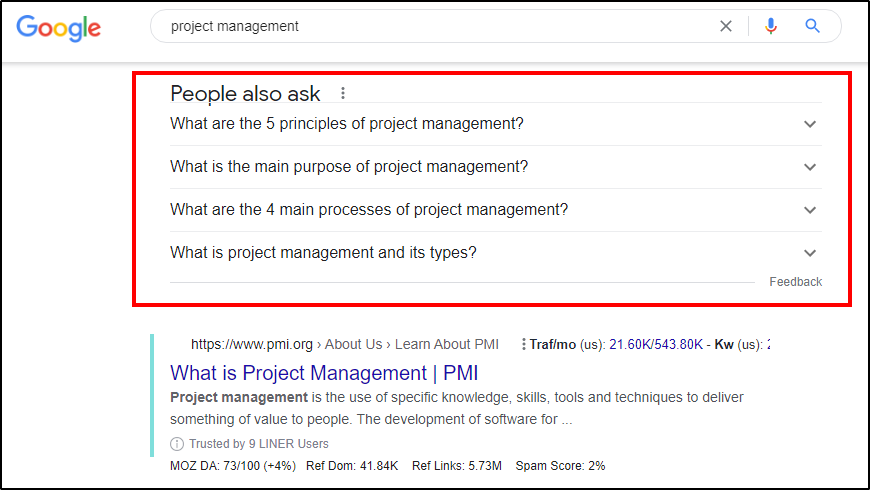
Task: Start voice search with microphone icon
Action: point(770,27)
